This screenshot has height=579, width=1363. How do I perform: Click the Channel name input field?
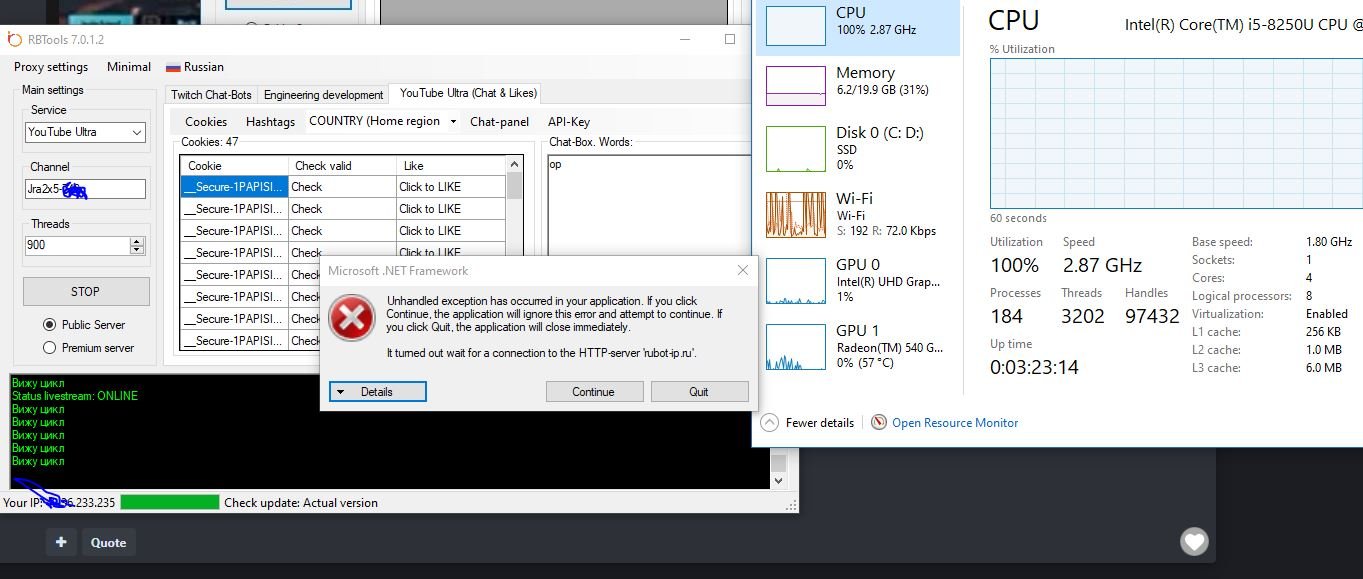(x=85, y=189)
